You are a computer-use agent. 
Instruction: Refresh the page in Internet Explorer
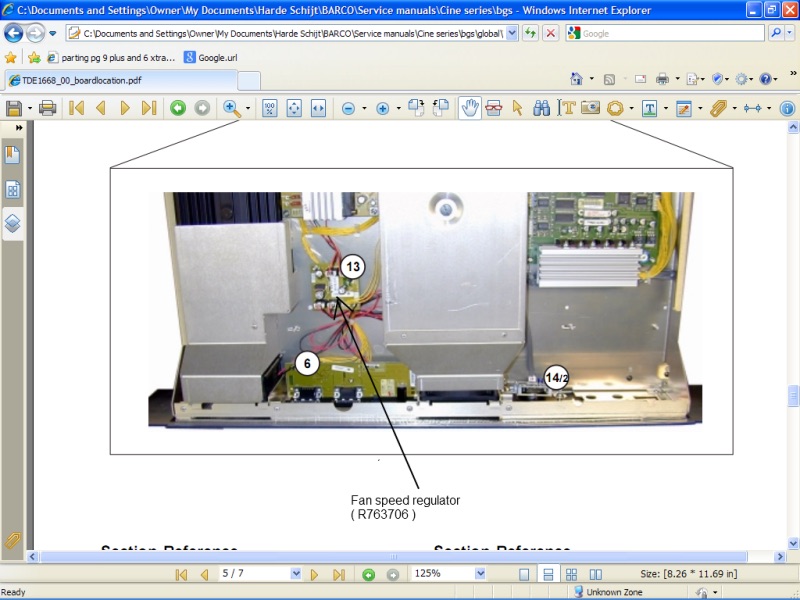tap(531, 33)
